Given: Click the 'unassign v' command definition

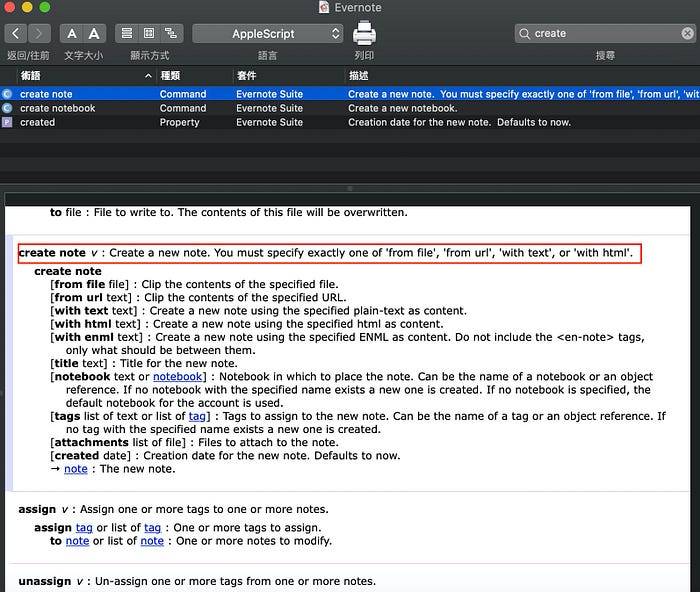Looking at the screenshot, I should click(x=197, y=581).
